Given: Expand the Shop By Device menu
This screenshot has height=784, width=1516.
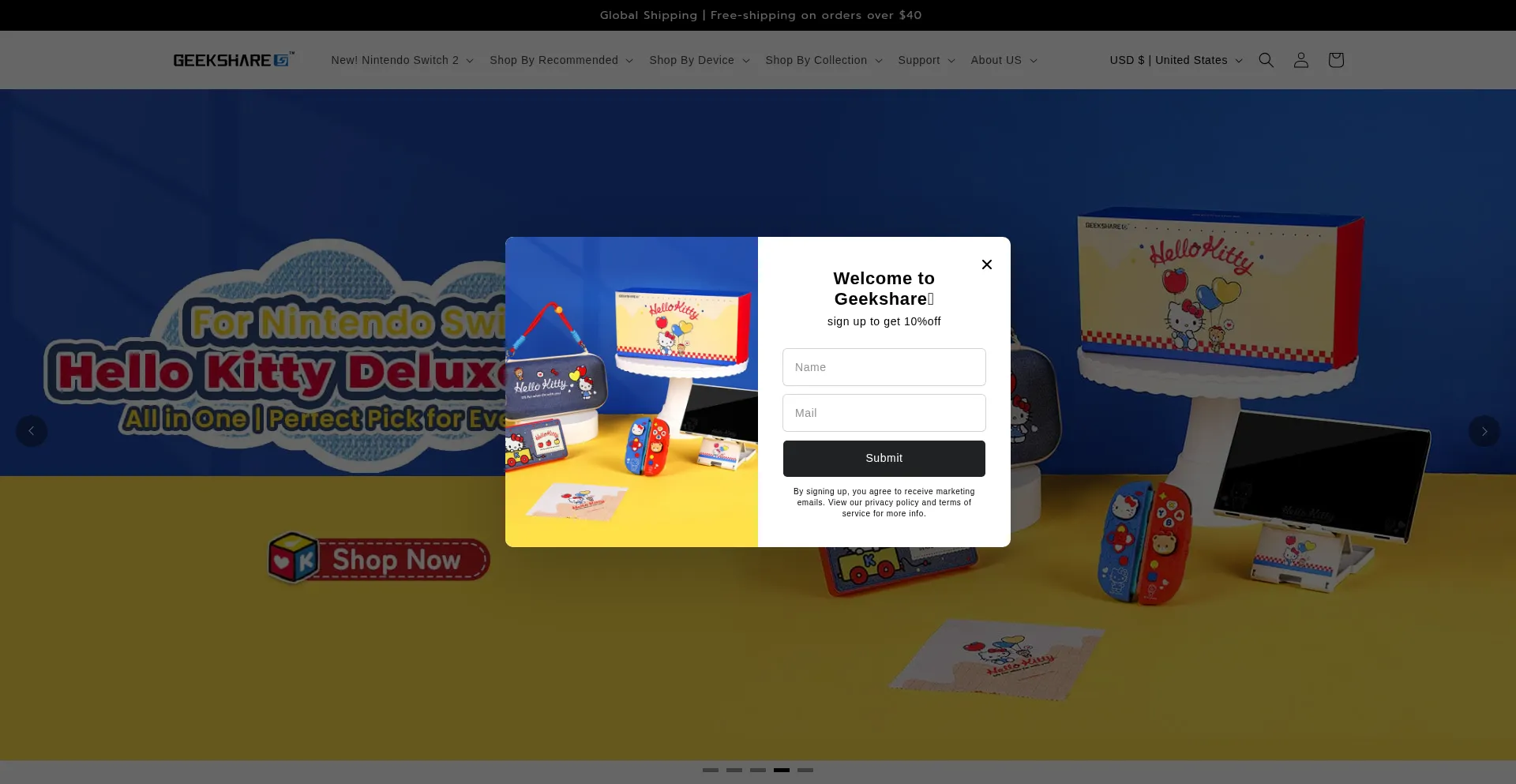Looking at the screenshot, I should [699, 60].
